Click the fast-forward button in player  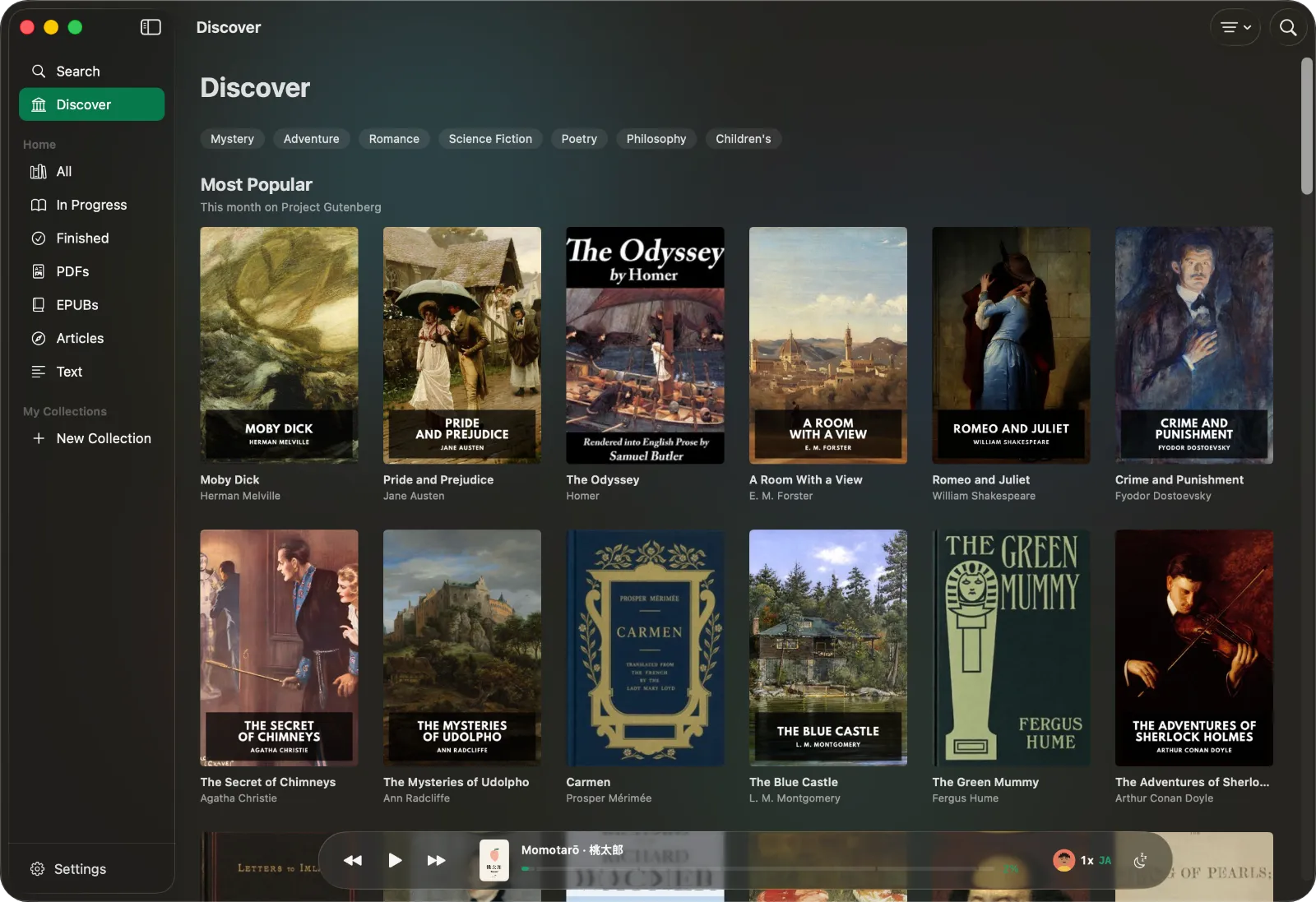437,860
